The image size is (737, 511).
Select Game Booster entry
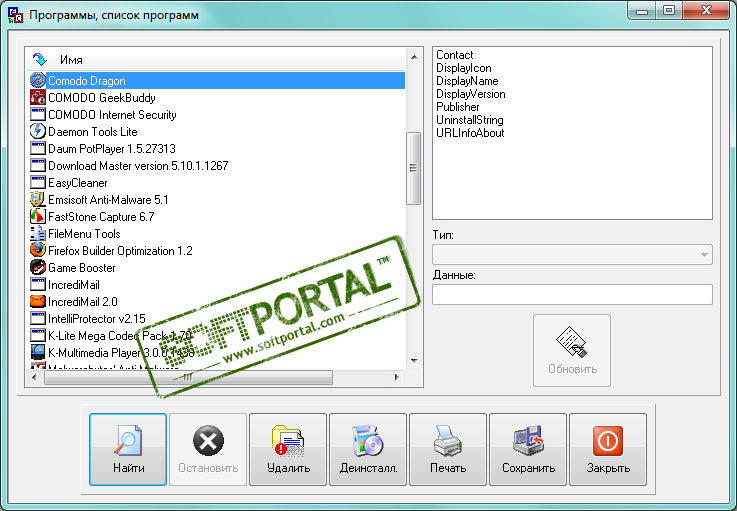pos(81,267)
